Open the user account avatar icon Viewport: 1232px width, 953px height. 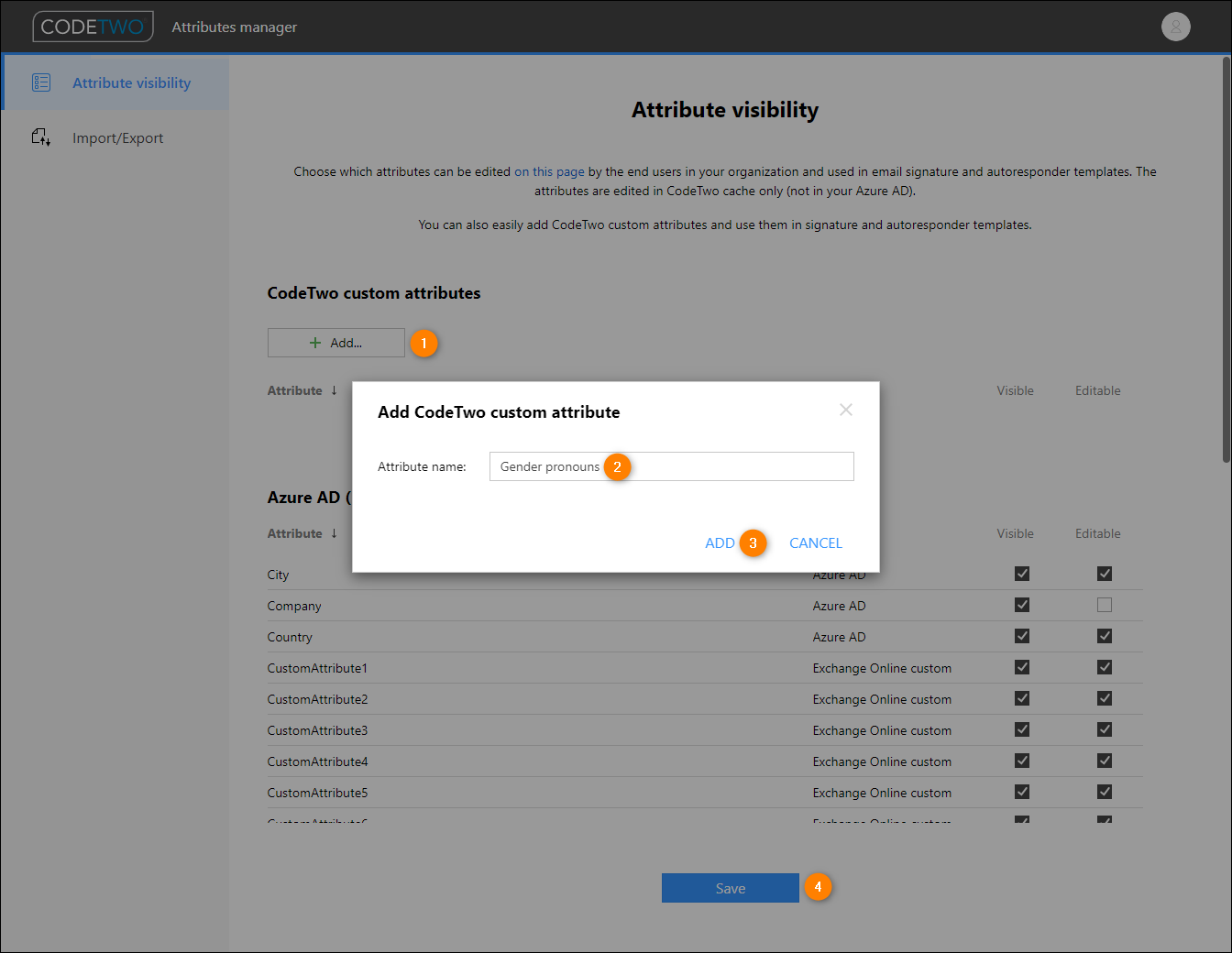click(1175, 27)
